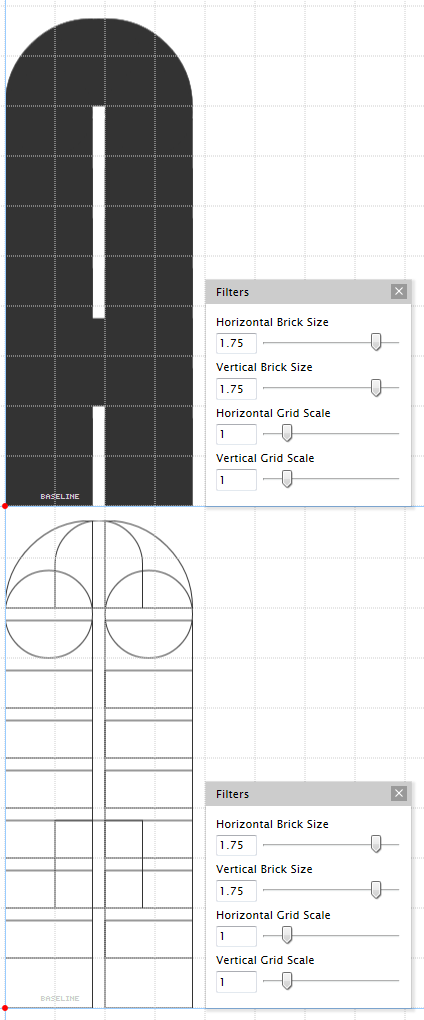Image resolution: width=424 pixels, height=1020 pixels.
Task: Close the lower Filters panel
Action: 399,794
